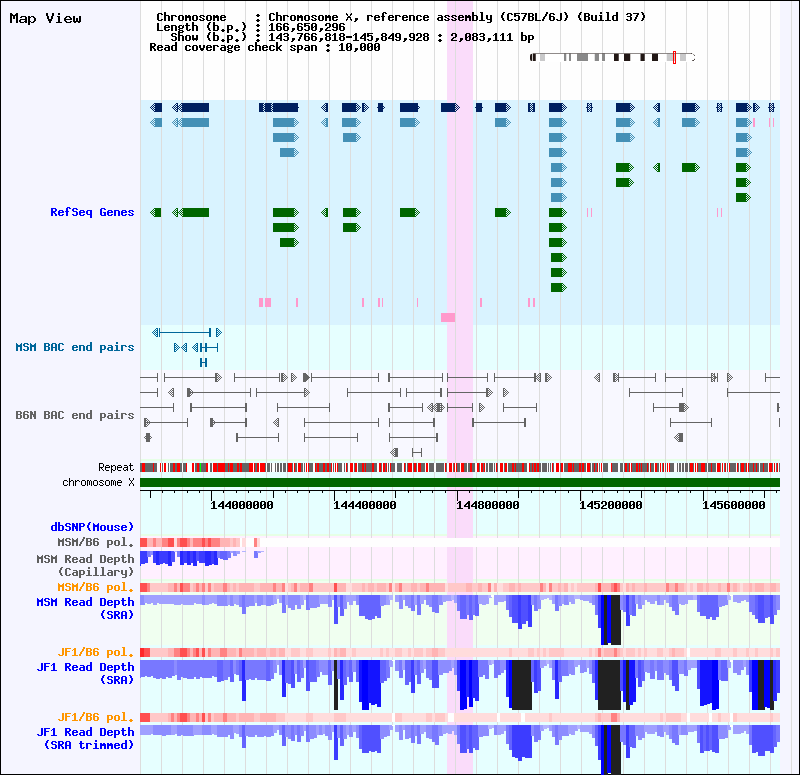Click the large pink block in RefSeq track

pos(448,317)
